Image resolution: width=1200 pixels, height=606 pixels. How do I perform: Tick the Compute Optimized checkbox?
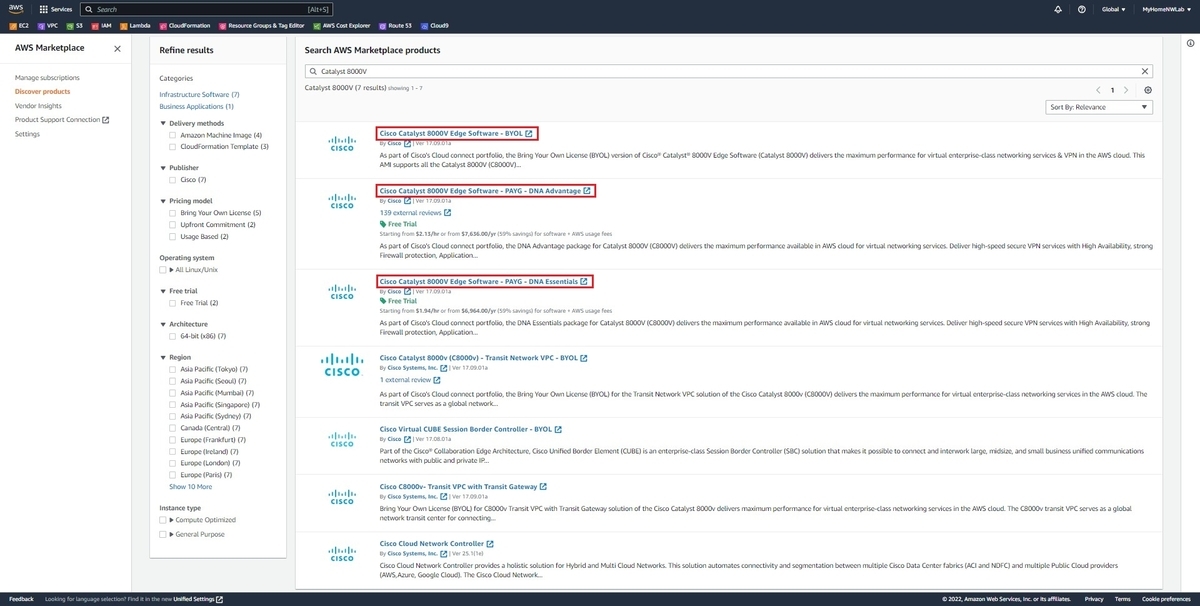pos(163,520)
